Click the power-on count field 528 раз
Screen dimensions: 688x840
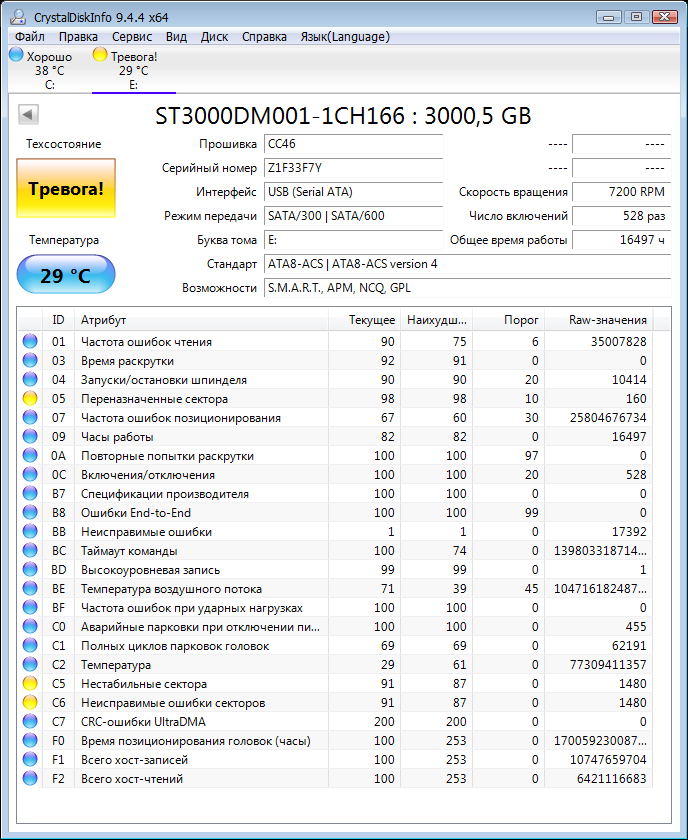(622, 216)
